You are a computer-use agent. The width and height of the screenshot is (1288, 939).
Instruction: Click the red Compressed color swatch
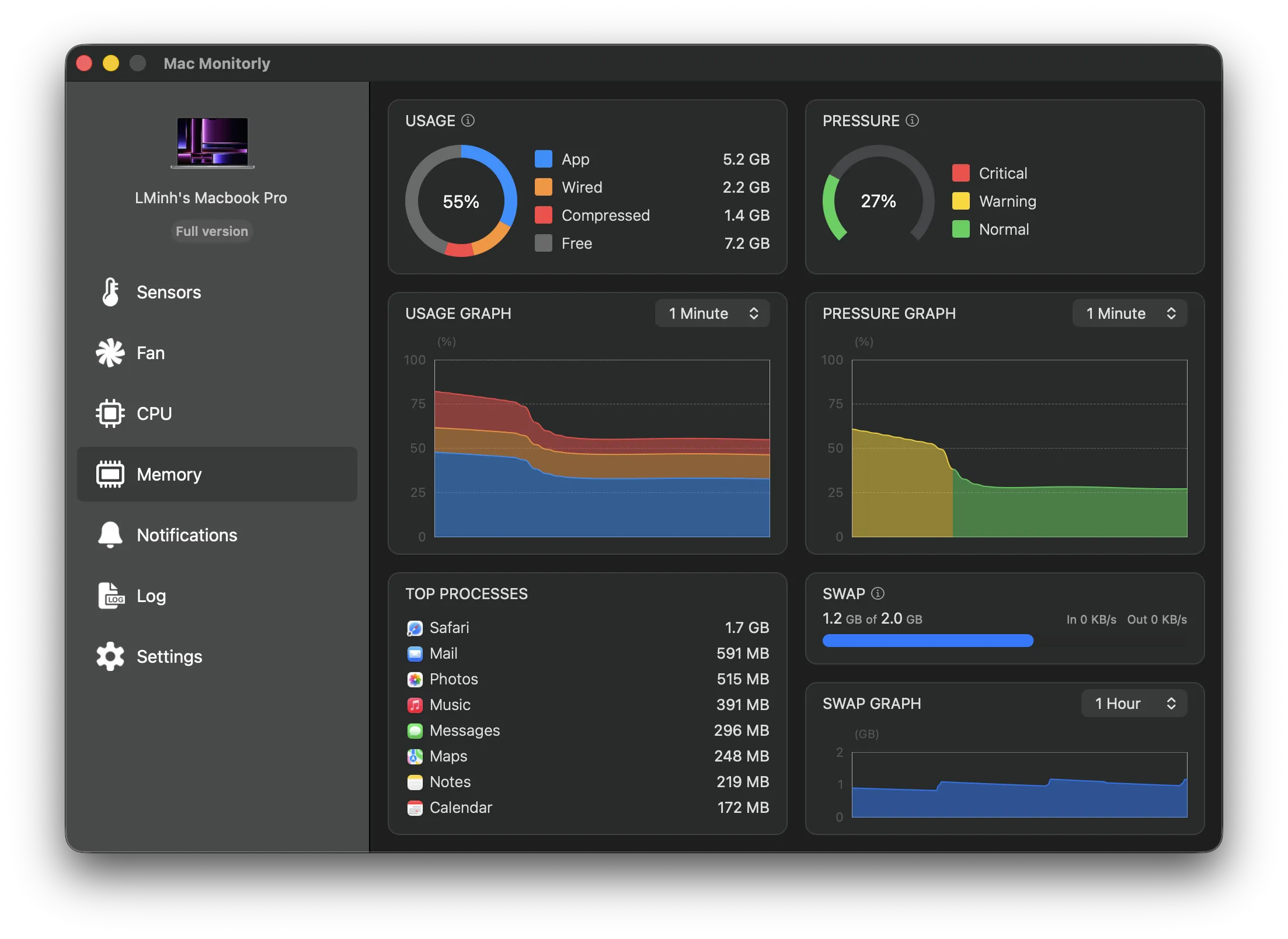pos(544,215)
